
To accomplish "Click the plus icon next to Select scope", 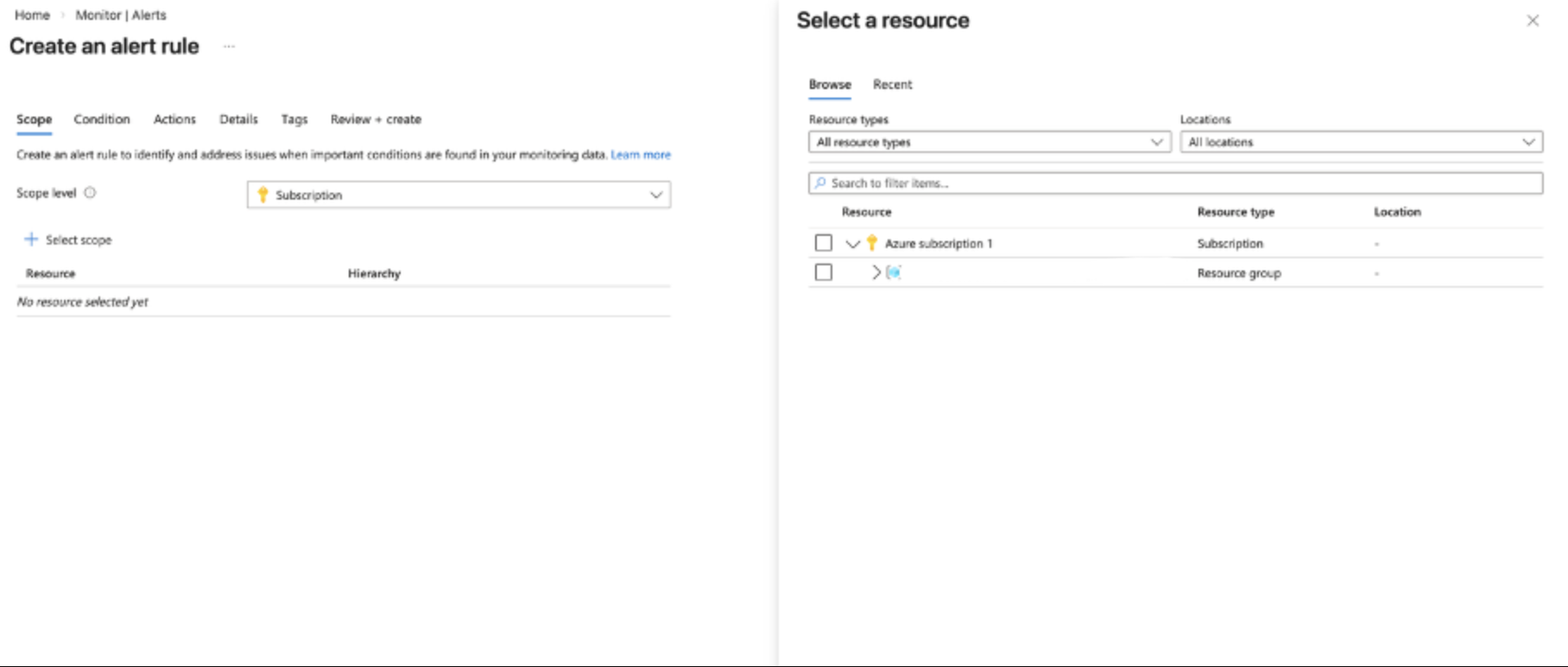I will [31, 239].
